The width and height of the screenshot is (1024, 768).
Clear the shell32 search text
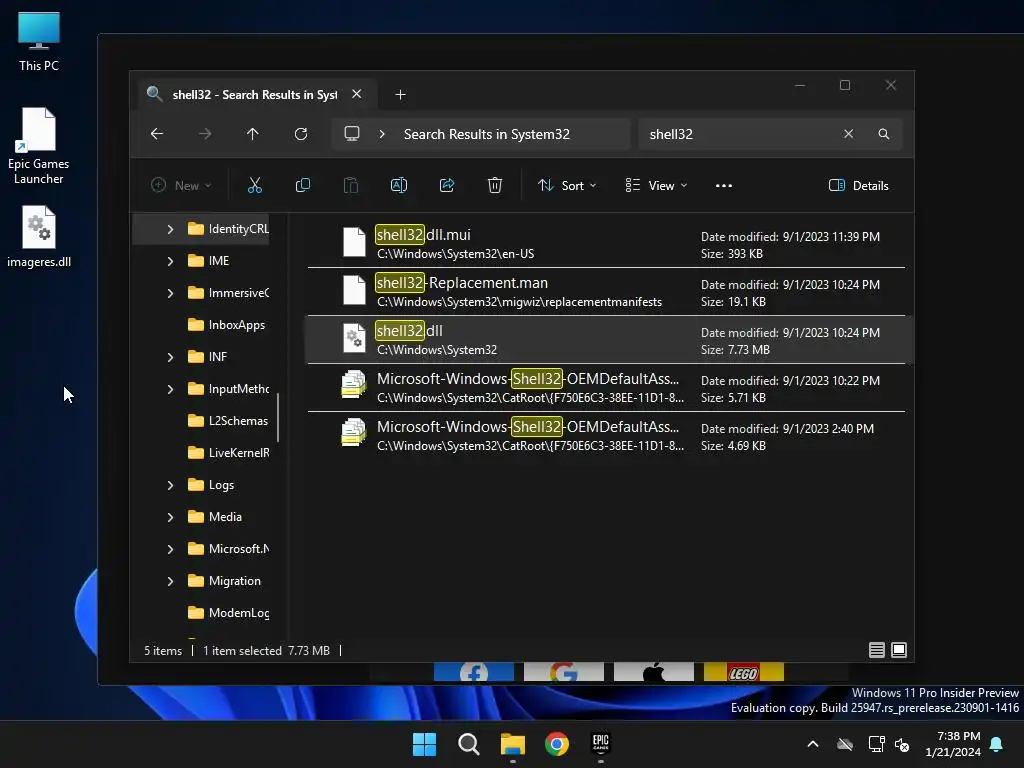pos(848,134)
